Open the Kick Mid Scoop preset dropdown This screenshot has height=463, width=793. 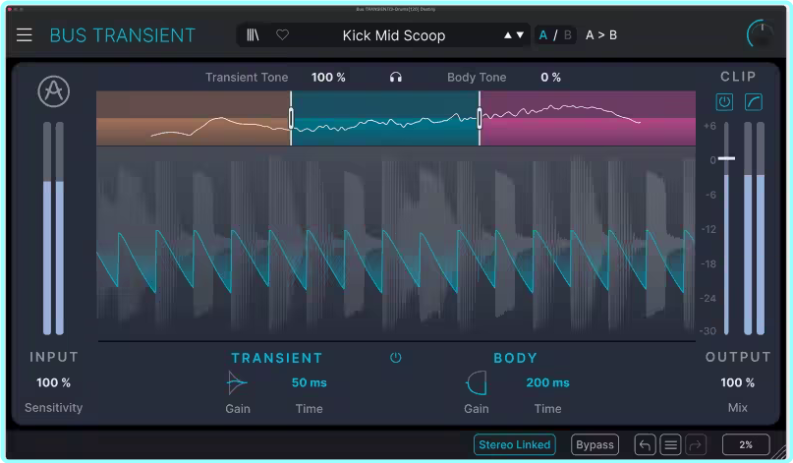(x=394, y=35)
